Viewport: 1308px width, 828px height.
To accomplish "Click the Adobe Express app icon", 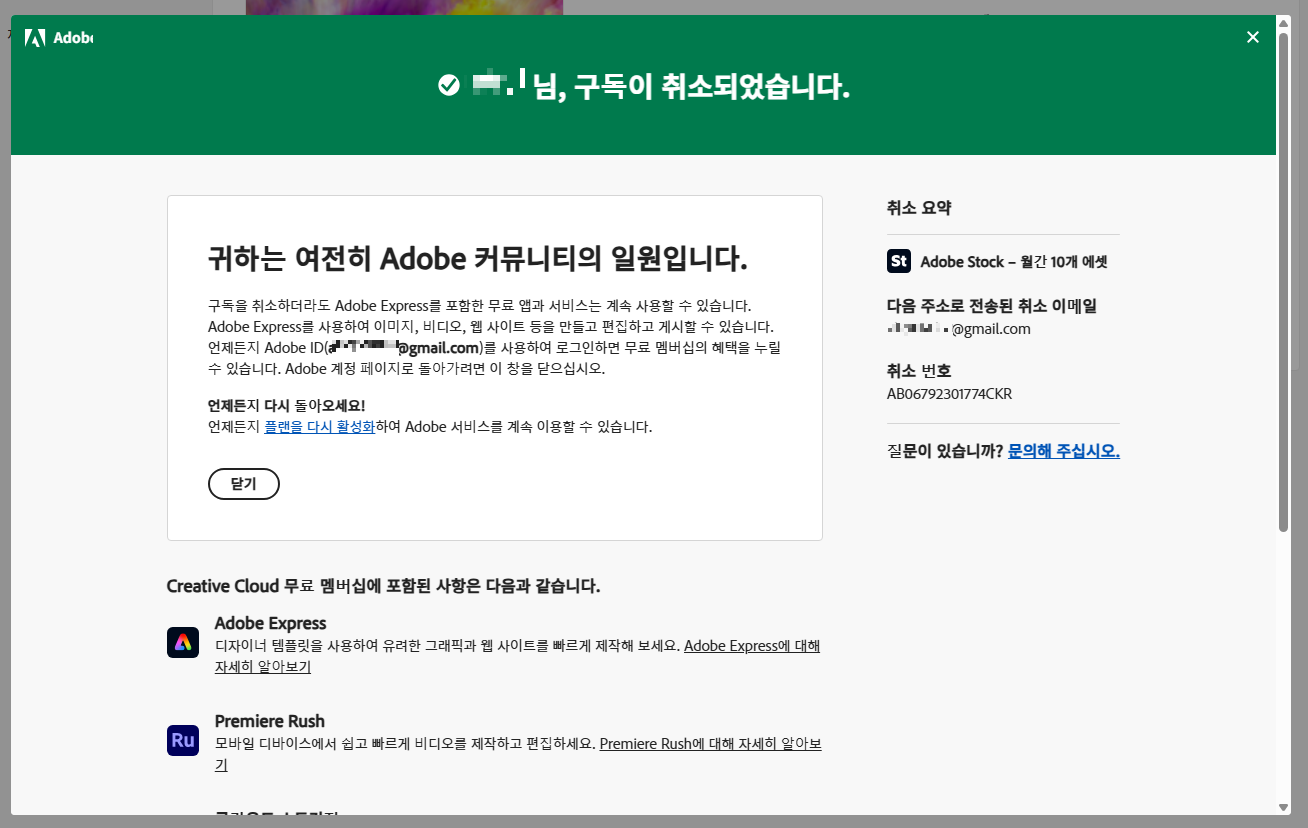I will pyautogui.click(x=183, y=642).
